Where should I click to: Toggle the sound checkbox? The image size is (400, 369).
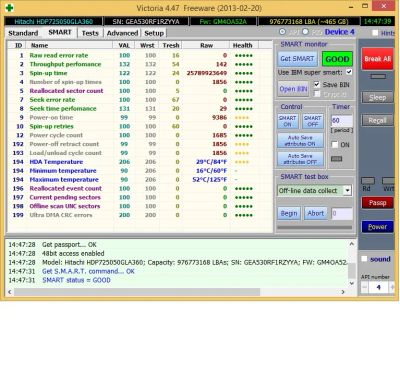[x=365, y=259]
